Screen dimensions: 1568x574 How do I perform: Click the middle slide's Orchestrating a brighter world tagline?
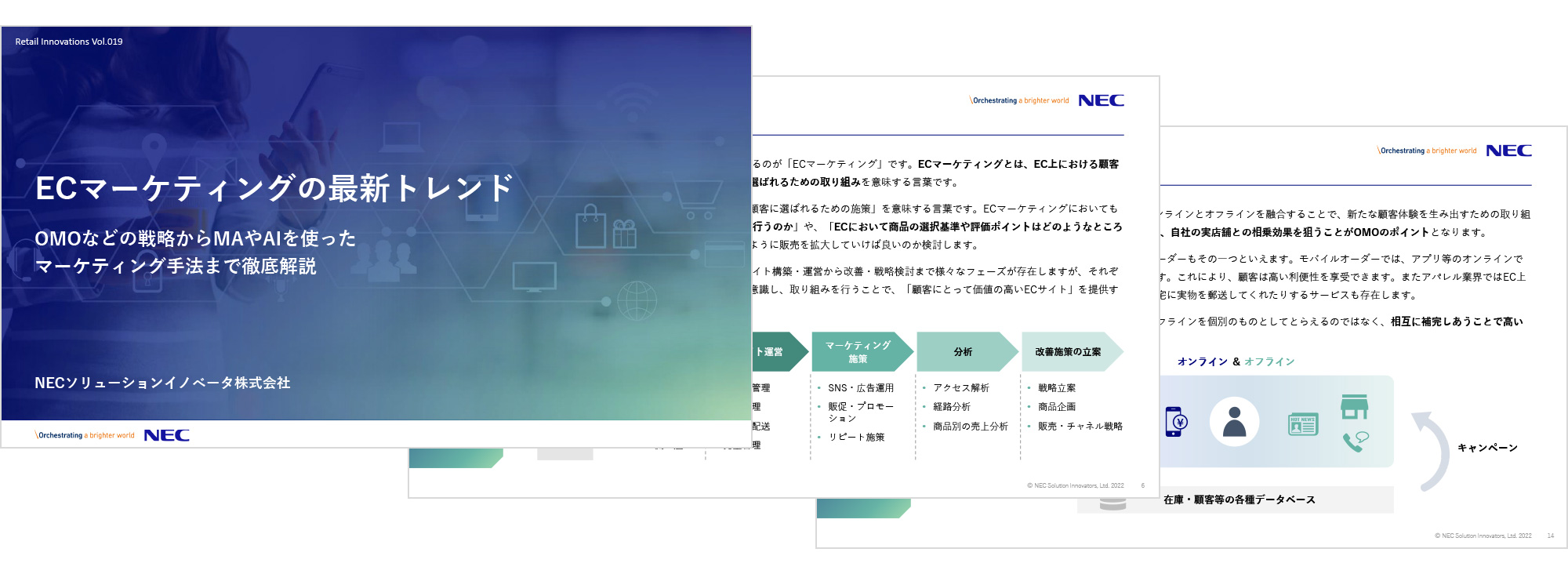pos(1019,100)
